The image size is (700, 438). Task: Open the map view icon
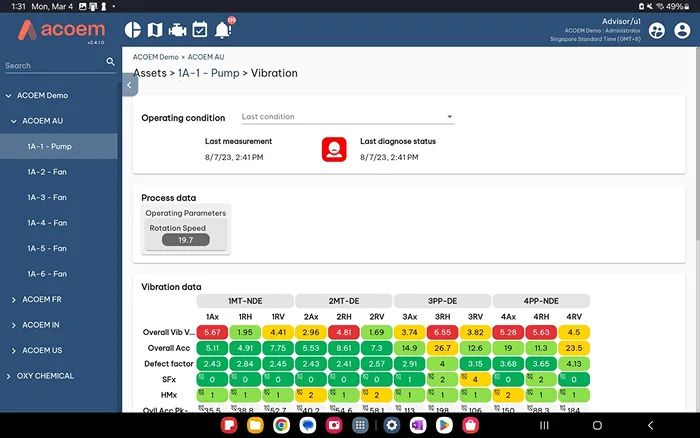pyautogui.click(x=155, y=30)
